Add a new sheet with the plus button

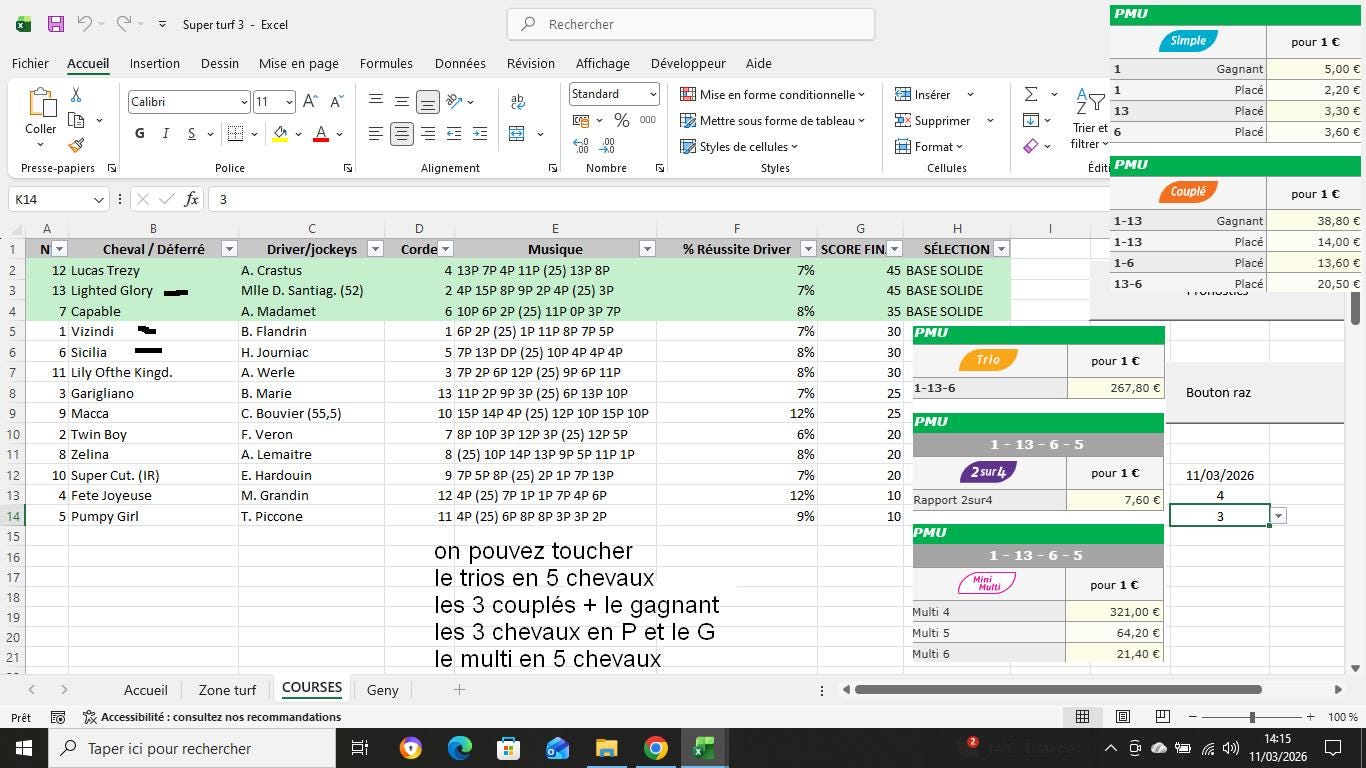click(459, 690)
